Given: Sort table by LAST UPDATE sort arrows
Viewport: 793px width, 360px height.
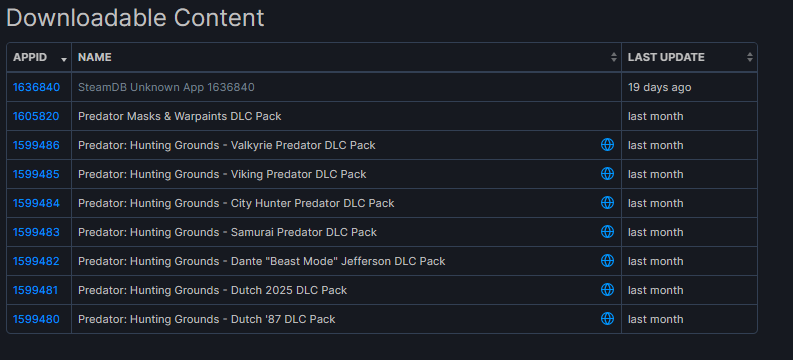Looking at the screenshot, I should pyautogui.click(x=750, y=57).
